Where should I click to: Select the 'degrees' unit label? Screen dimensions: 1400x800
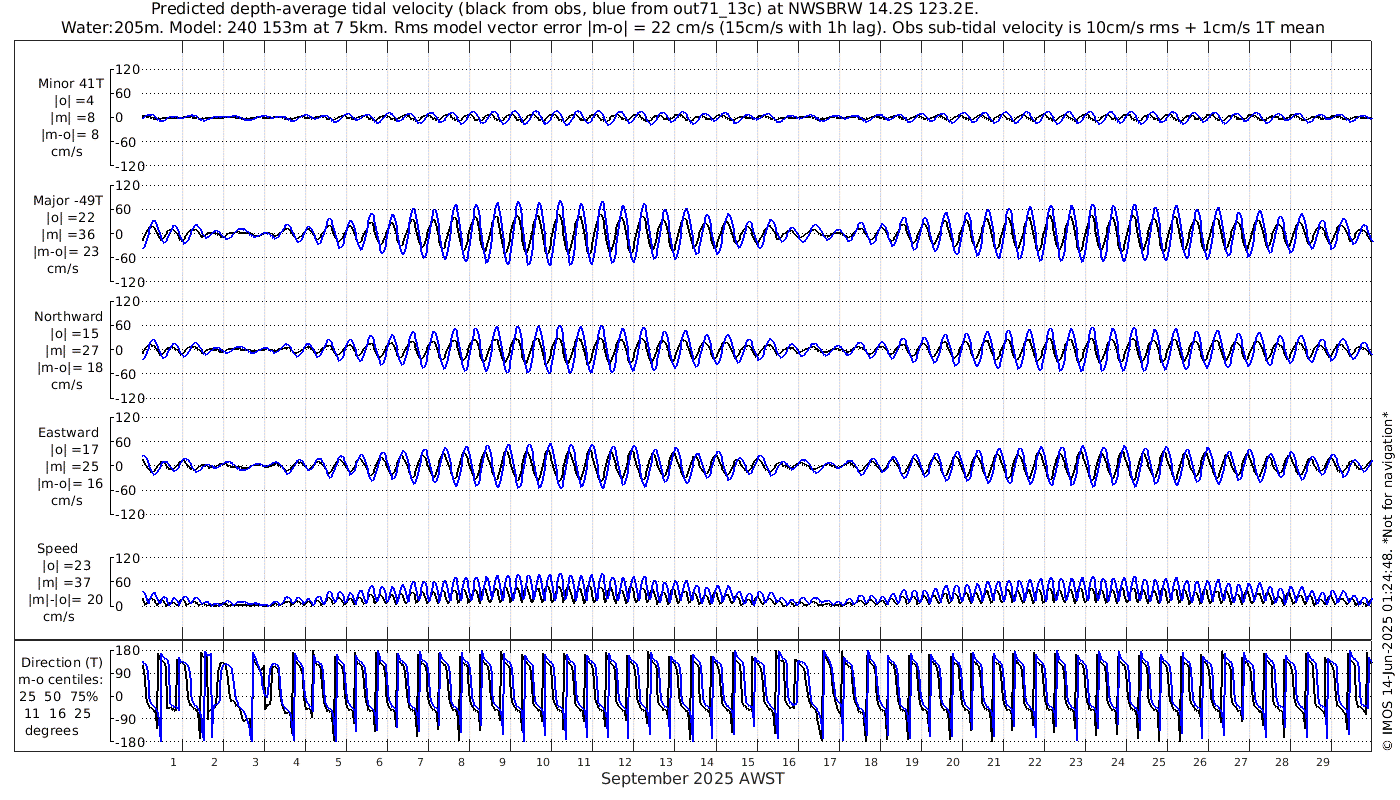pos(54,731)
